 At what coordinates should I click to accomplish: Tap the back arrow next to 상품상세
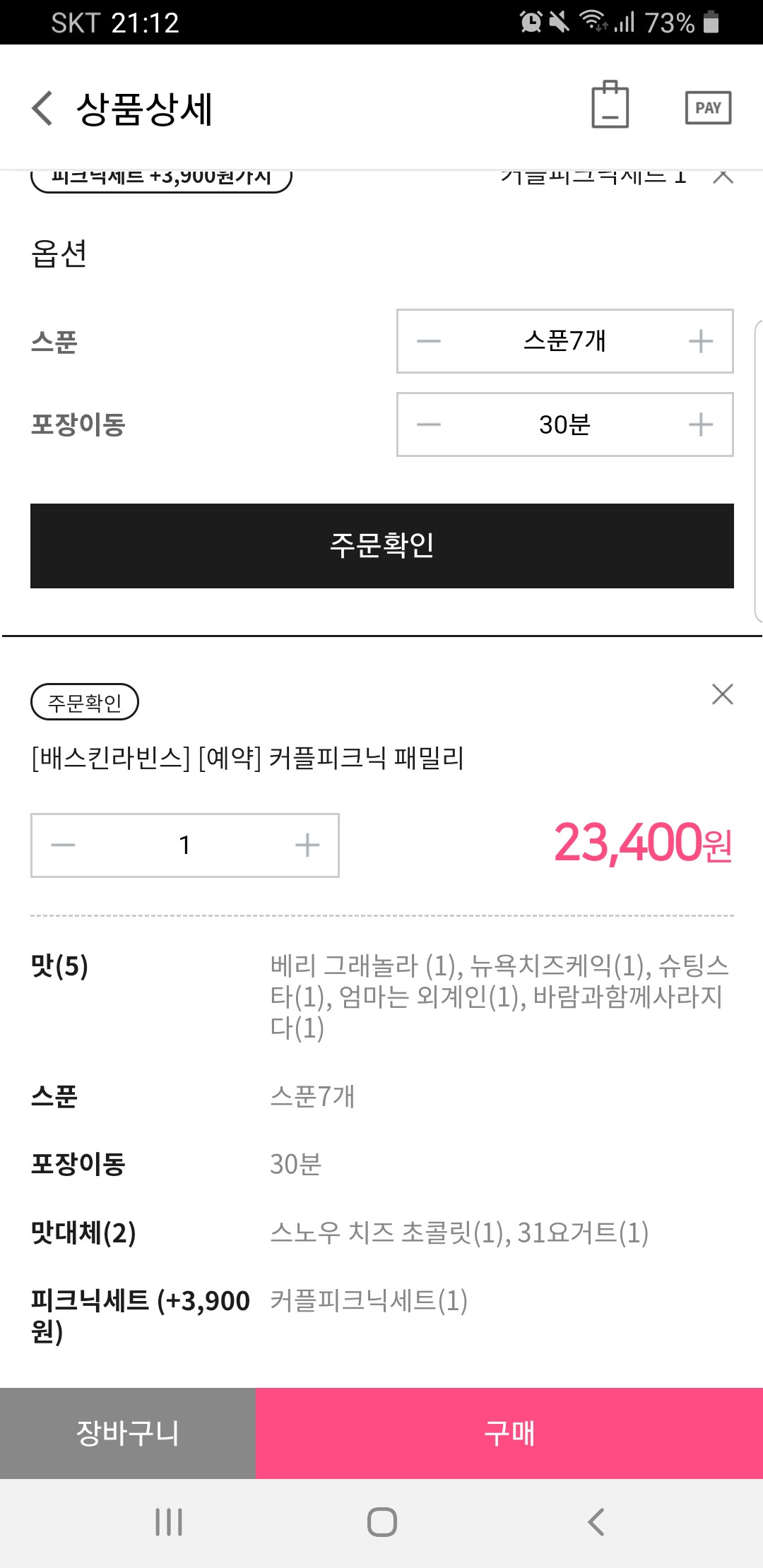pos(42,109)
